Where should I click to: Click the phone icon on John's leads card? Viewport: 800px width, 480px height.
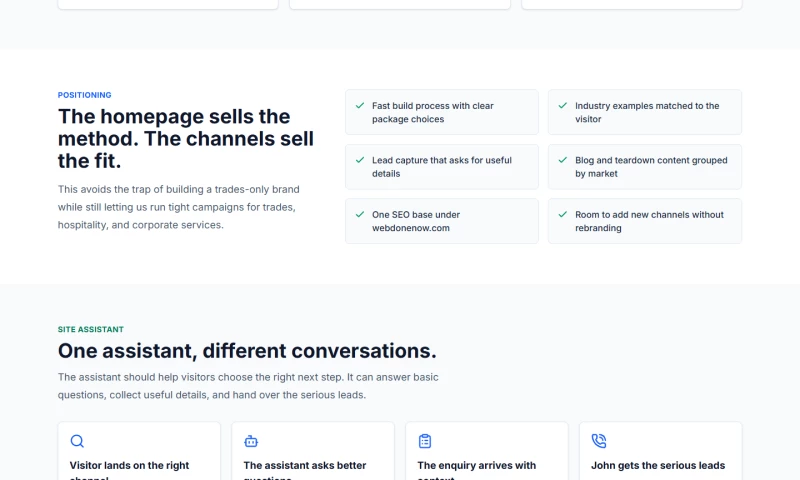click(599, 441)
